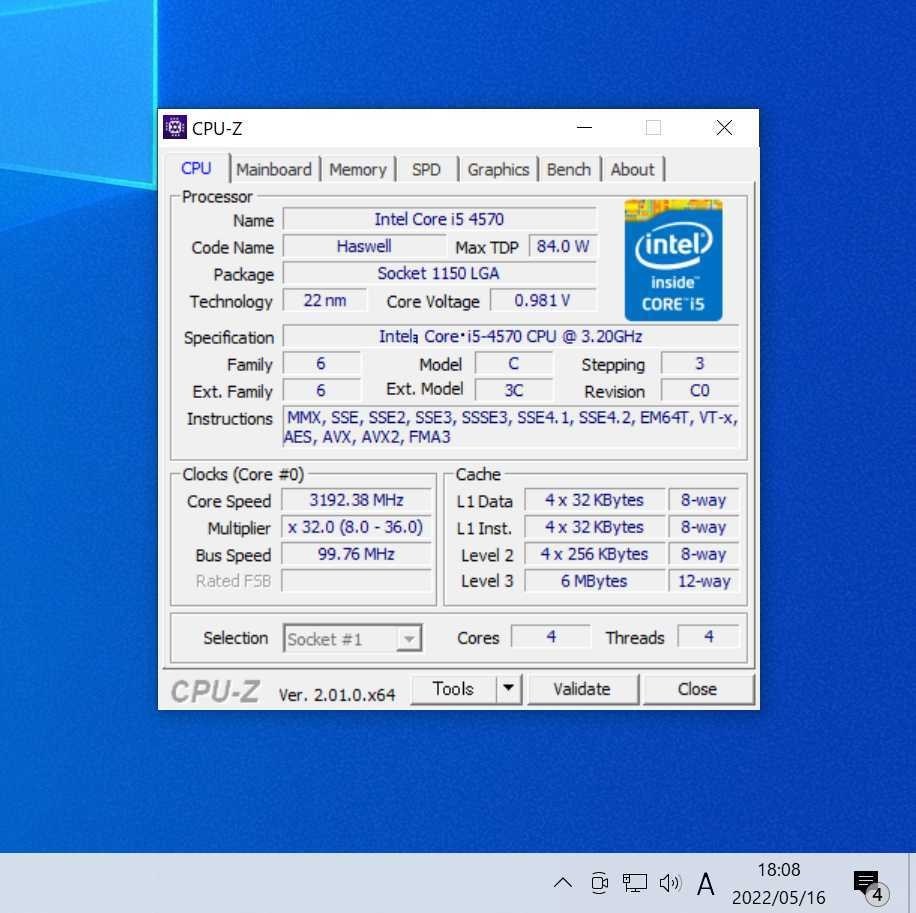Click the Cores value field
Screen dimensions: 916x913
pyautogui.click(x=550, y=636)
